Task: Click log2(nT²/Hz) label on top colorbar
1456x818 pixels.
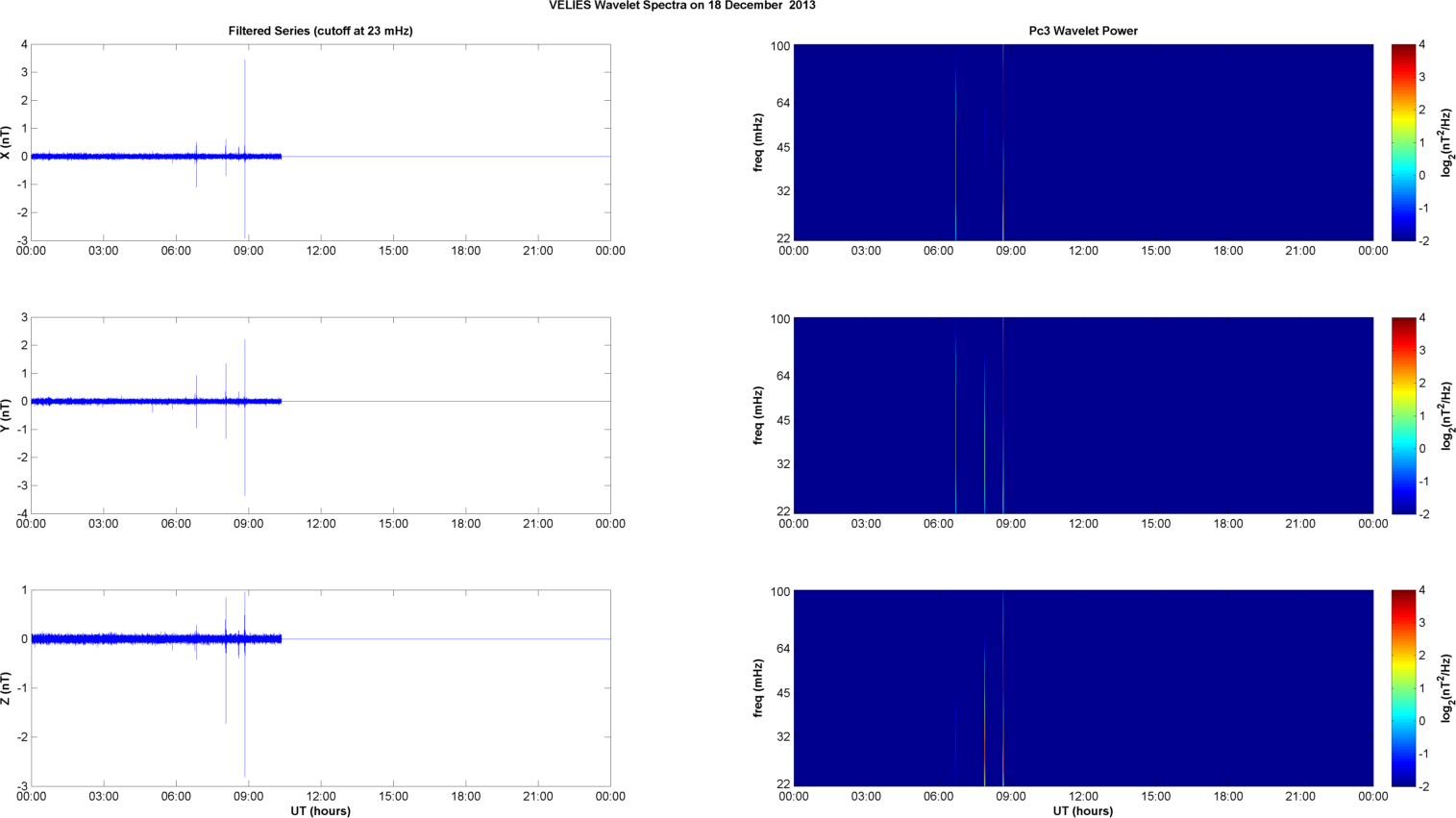Action: 1446,142
